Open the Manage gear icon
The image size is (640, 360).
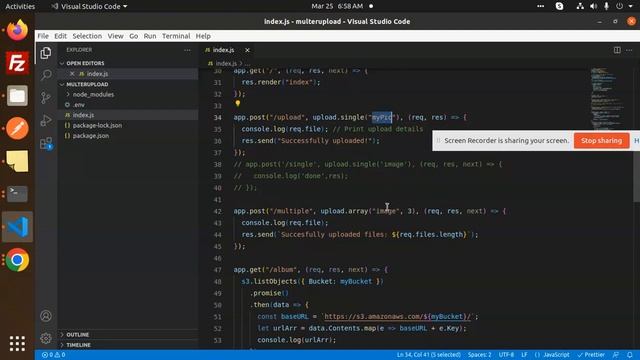pyautogui.click(x=46, y=338)
